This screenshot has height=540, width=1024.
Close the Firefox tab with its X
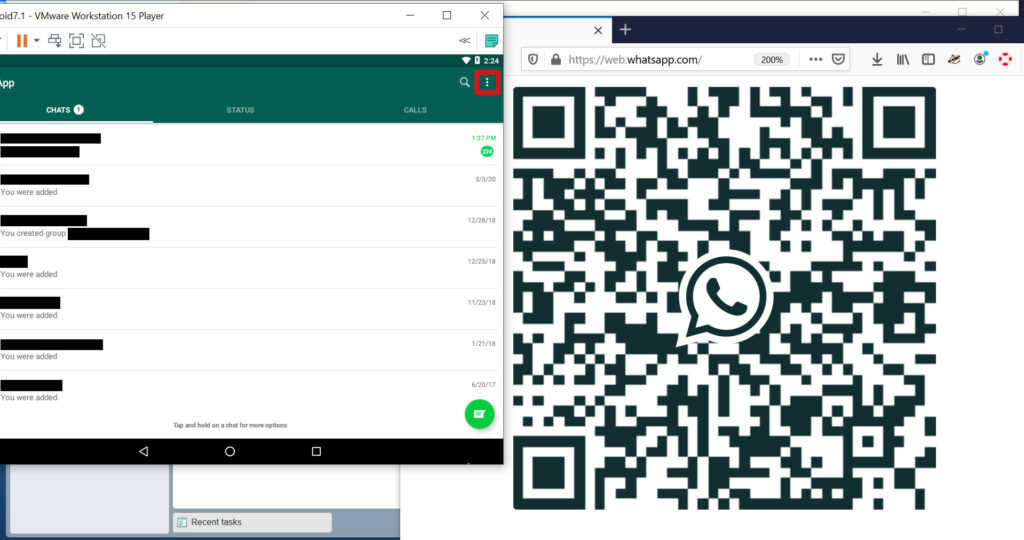(x=598, y=30)
